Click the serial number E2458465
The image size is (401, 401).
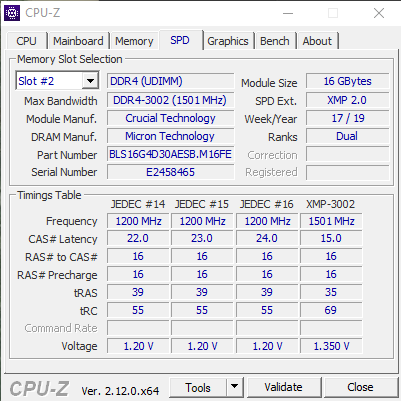point(170,172)
